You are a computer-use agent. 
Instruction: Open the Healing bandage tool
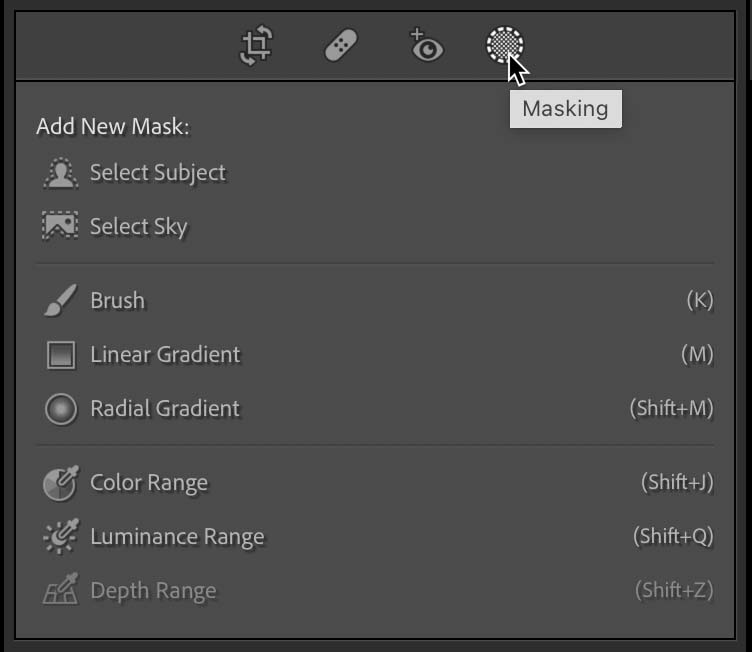click(x=341, y=46)
